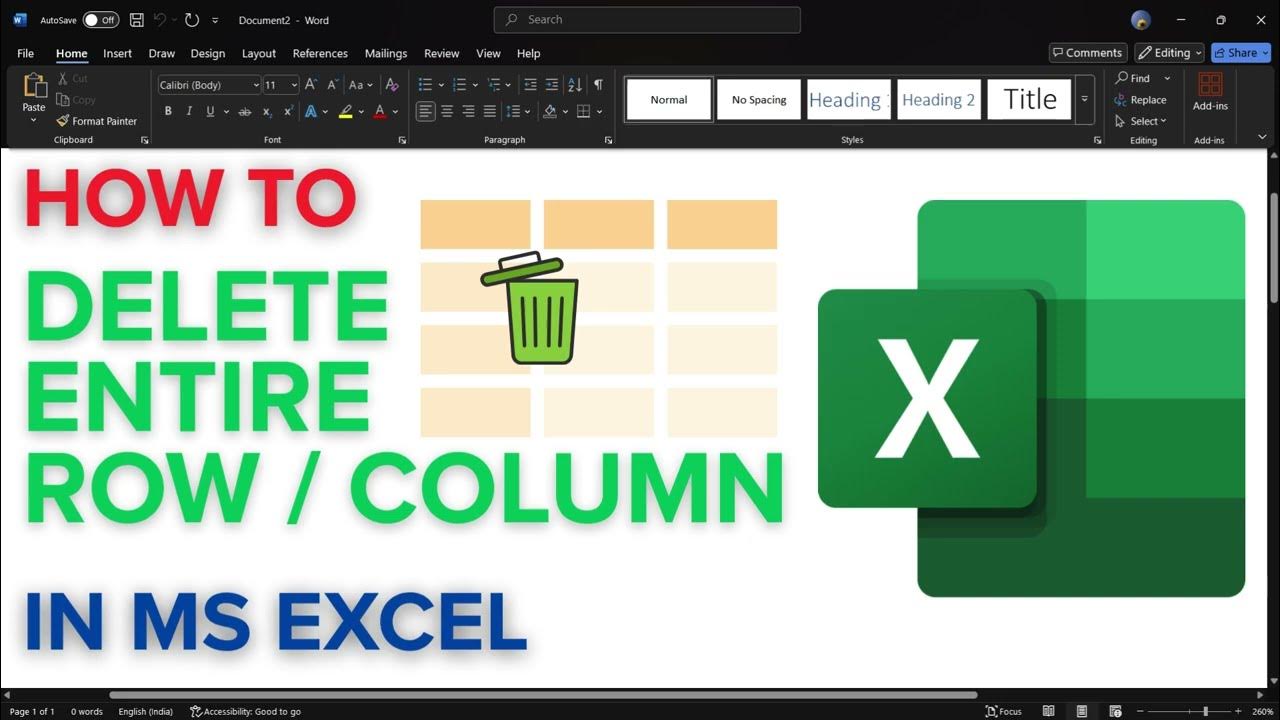Switch to the Draw tab
This screenshot has width=1280, height=720.
[x=162, y=53]
